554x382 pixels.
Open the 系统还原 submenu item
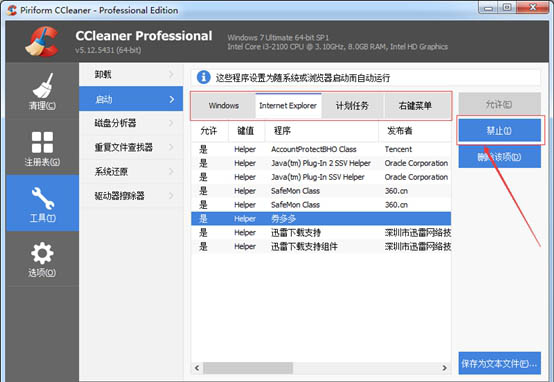[131, 171]
